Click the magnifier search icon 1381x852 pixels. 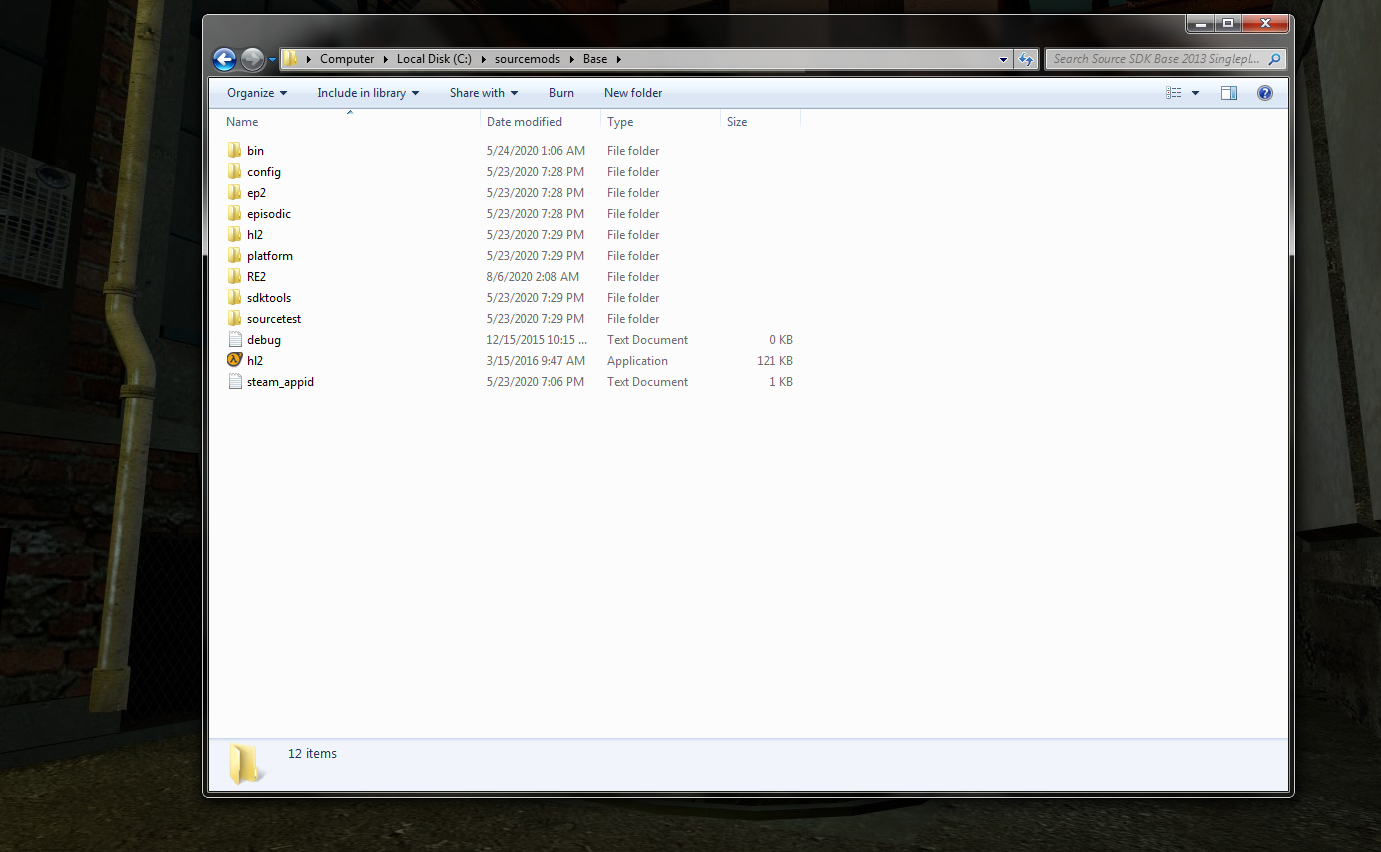pos(1275,59)
